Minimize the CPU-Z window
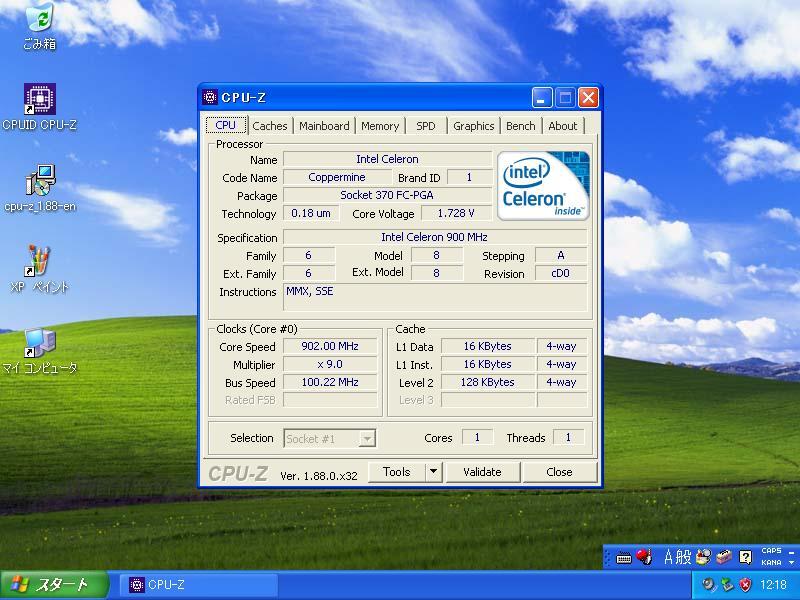 [x=542, y=97]
